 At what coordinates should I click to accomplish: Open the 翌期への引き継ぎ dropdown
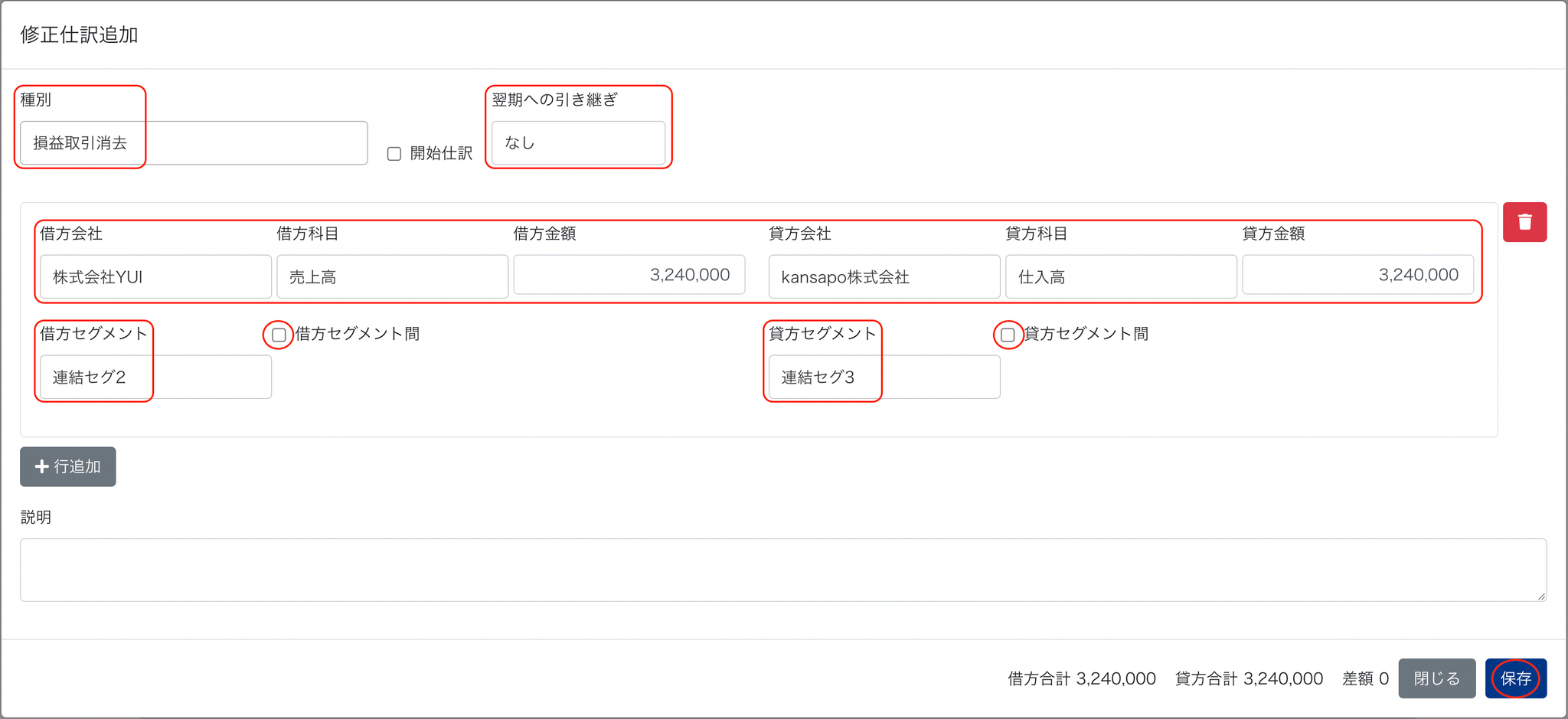(578, 143)
